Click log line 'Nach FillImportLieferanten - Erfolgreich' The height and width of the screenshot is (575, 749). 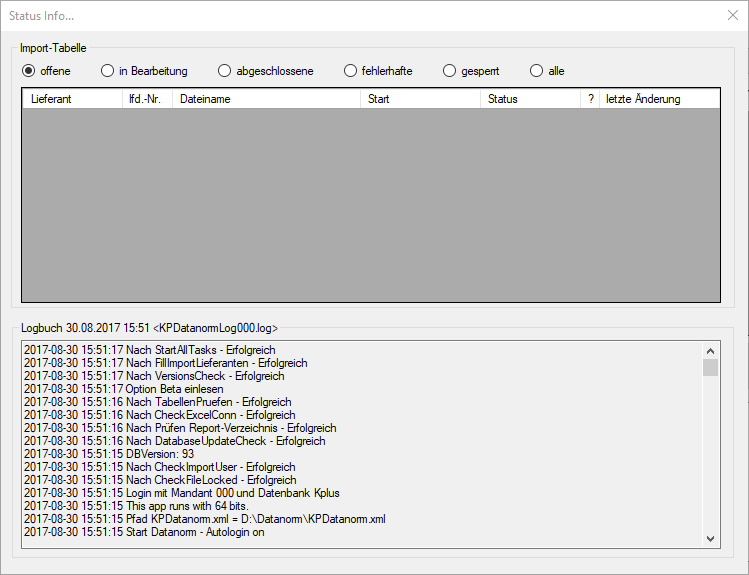click(166, 363)
